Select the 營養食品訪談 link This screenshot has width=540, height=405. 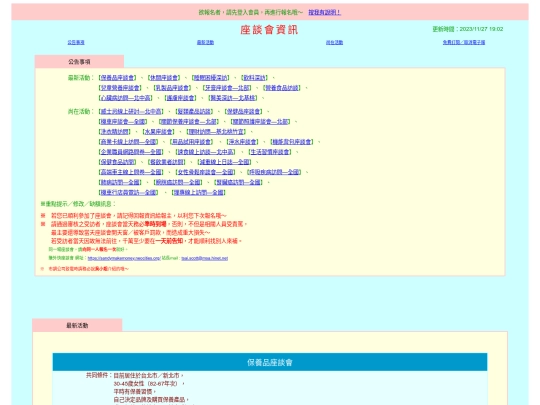(x=282, y=88)
